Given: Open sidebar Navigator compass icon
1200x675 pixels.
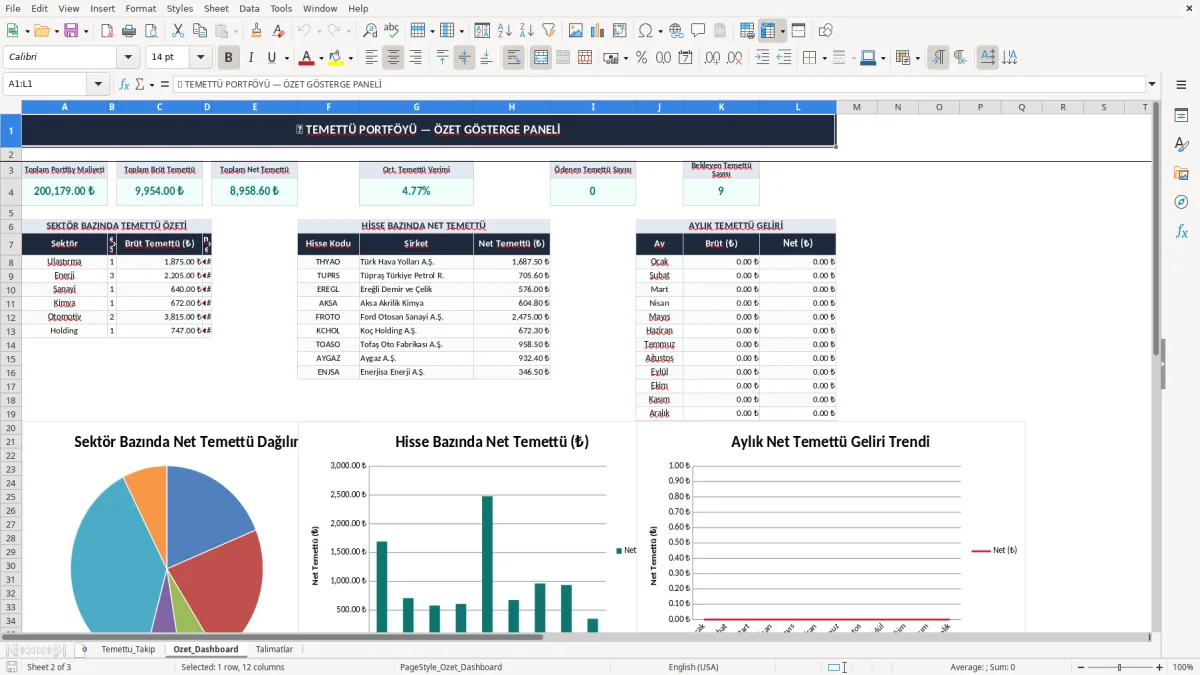Looking at the screenshot, I should tap(1181, 202).
